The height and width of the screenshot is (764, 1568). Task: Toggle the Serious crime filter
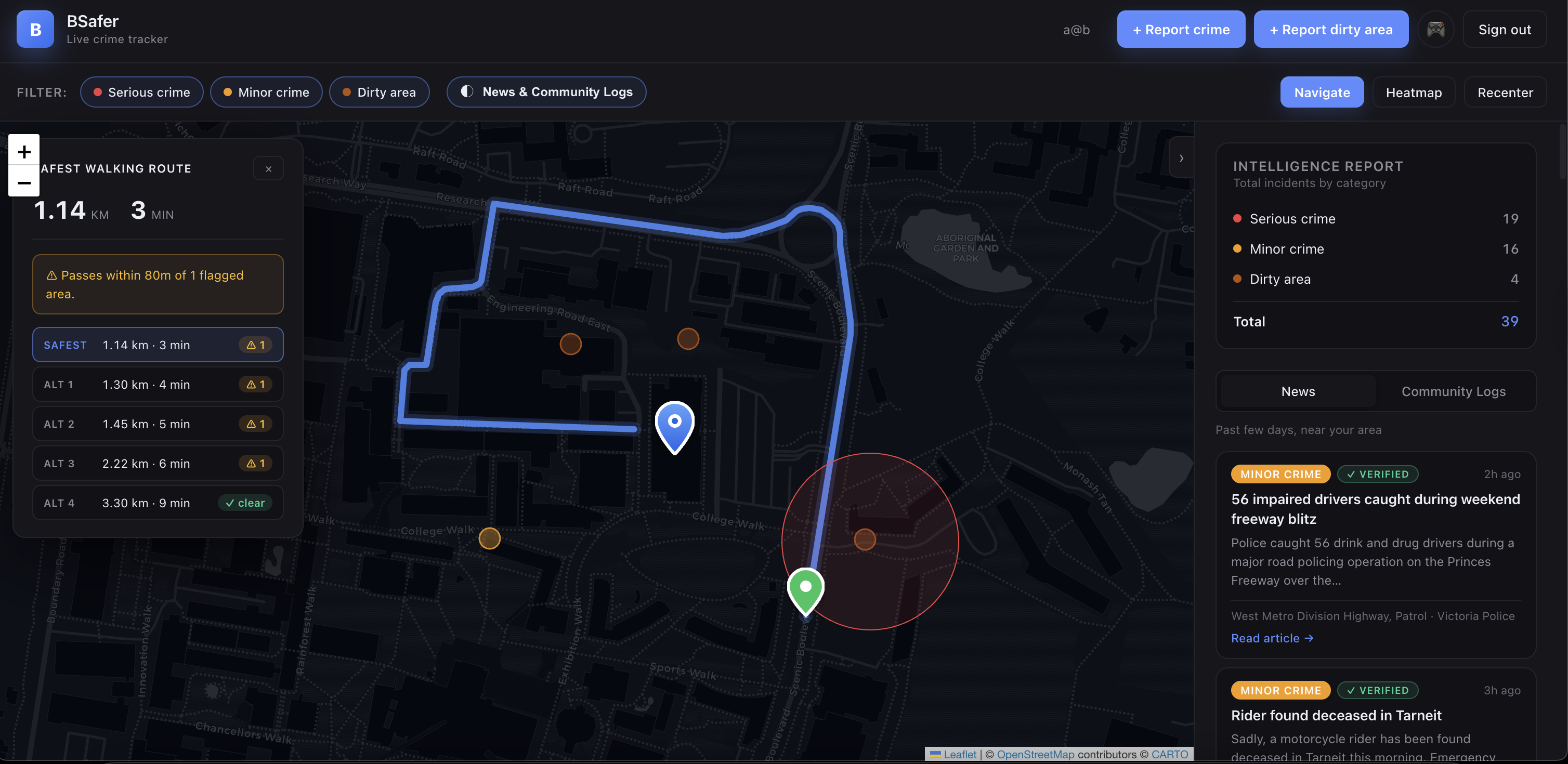coord(142,92)
